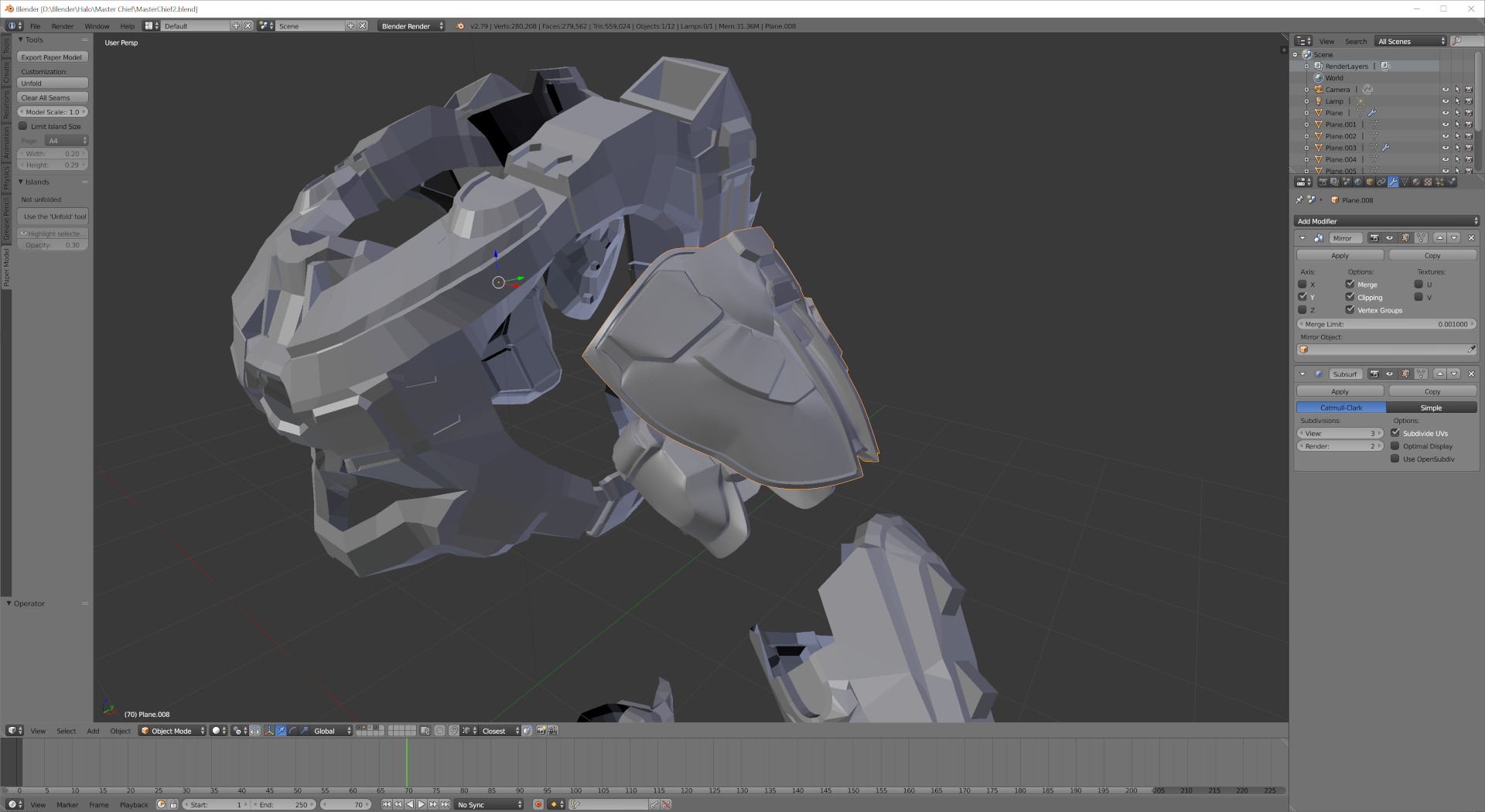
Task: Toggle Plane.002 visibility eye in outliner
Action: 1445,136
